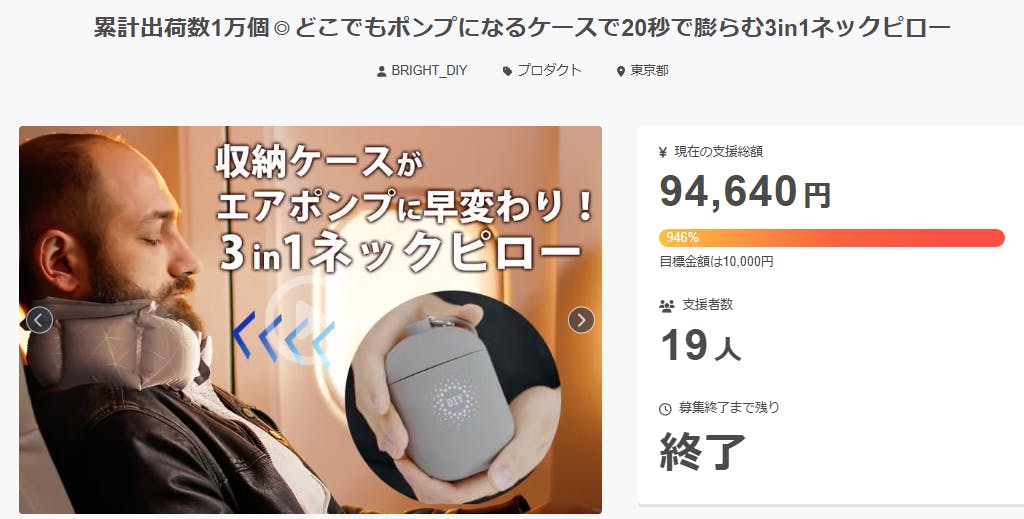
Task: Click the 94,640円 total amount
Action: [745, 191]
